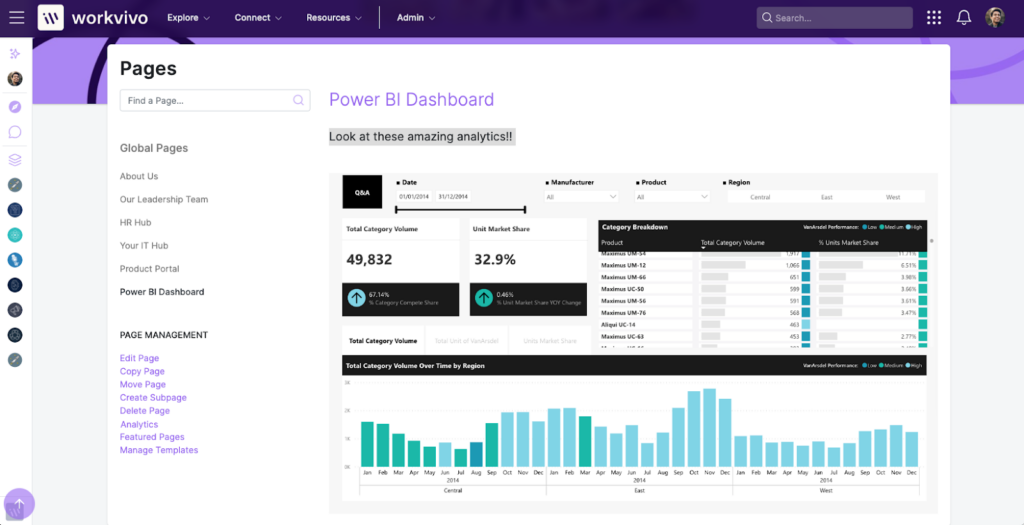Click the purple scroll-to-top arrow button

[19, 503]
